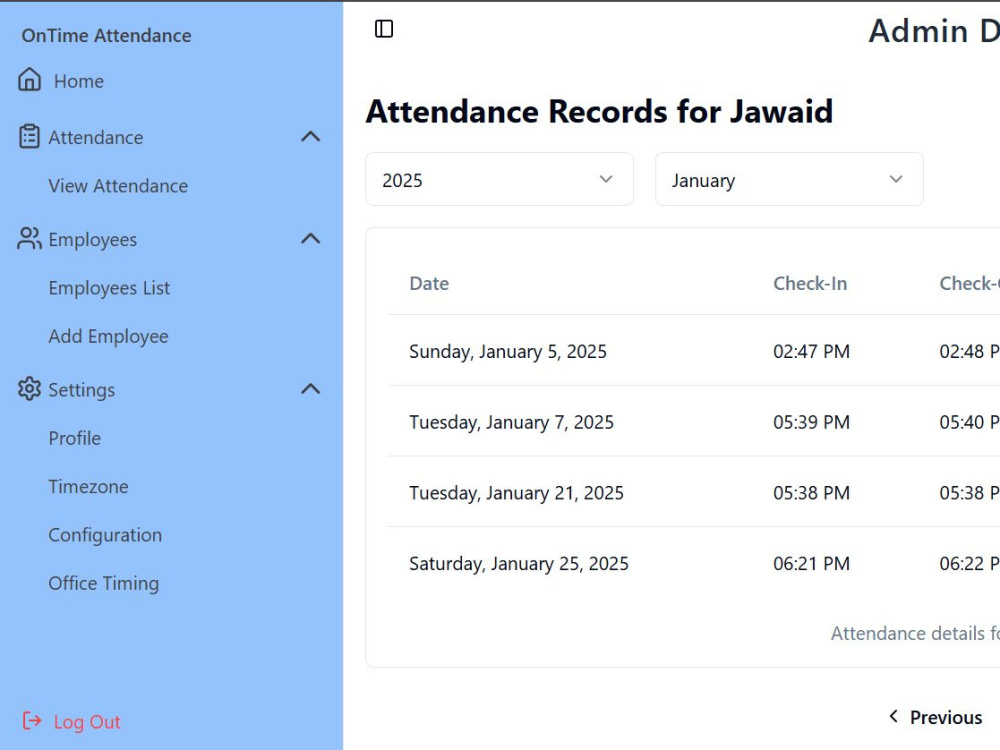Open the Office Timing settings
This screenshot has height=750, width=1000.
[104, 583]
